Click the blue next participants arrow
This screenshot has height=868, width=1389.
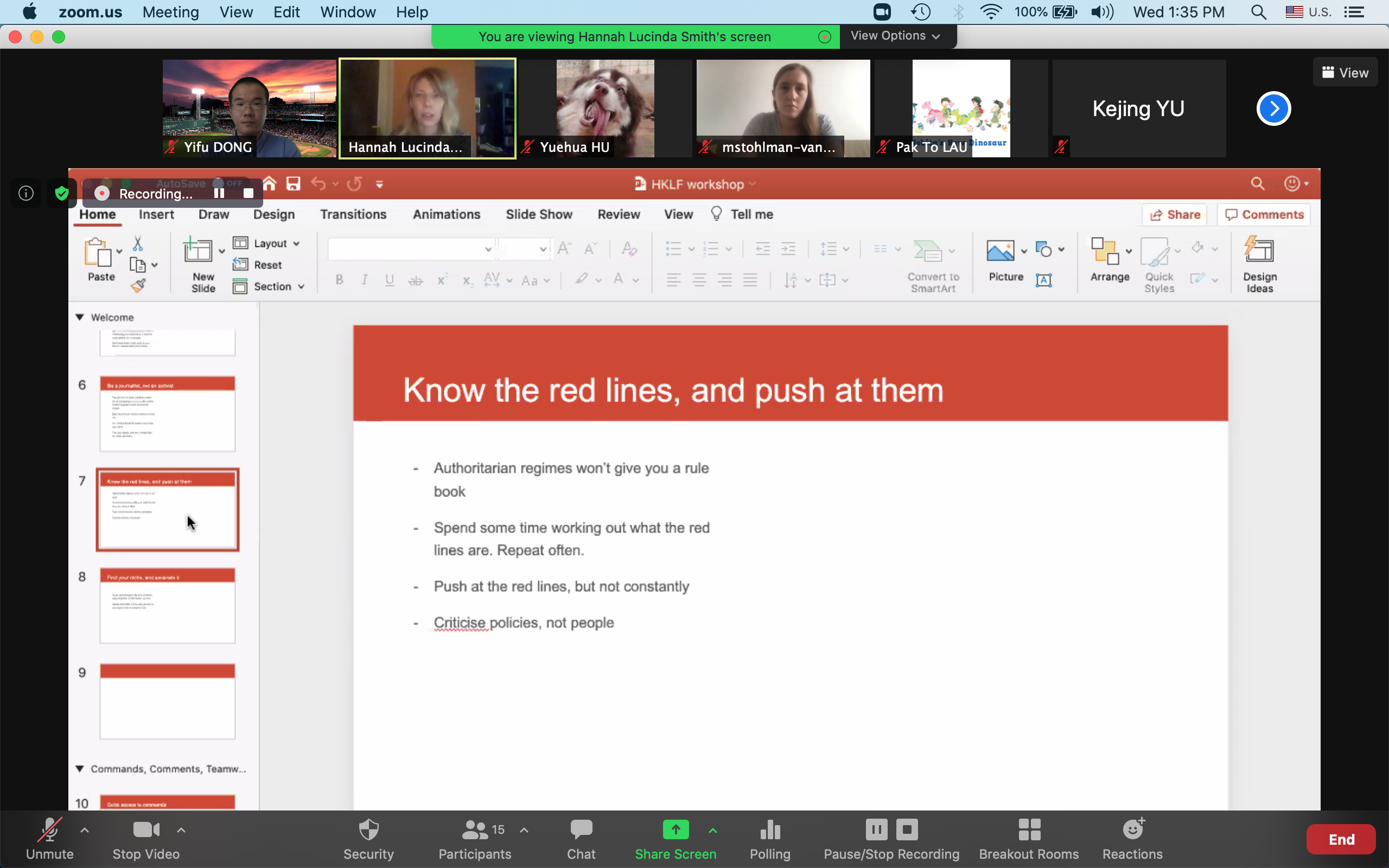pyautogui.click(x=1273, y=108)
